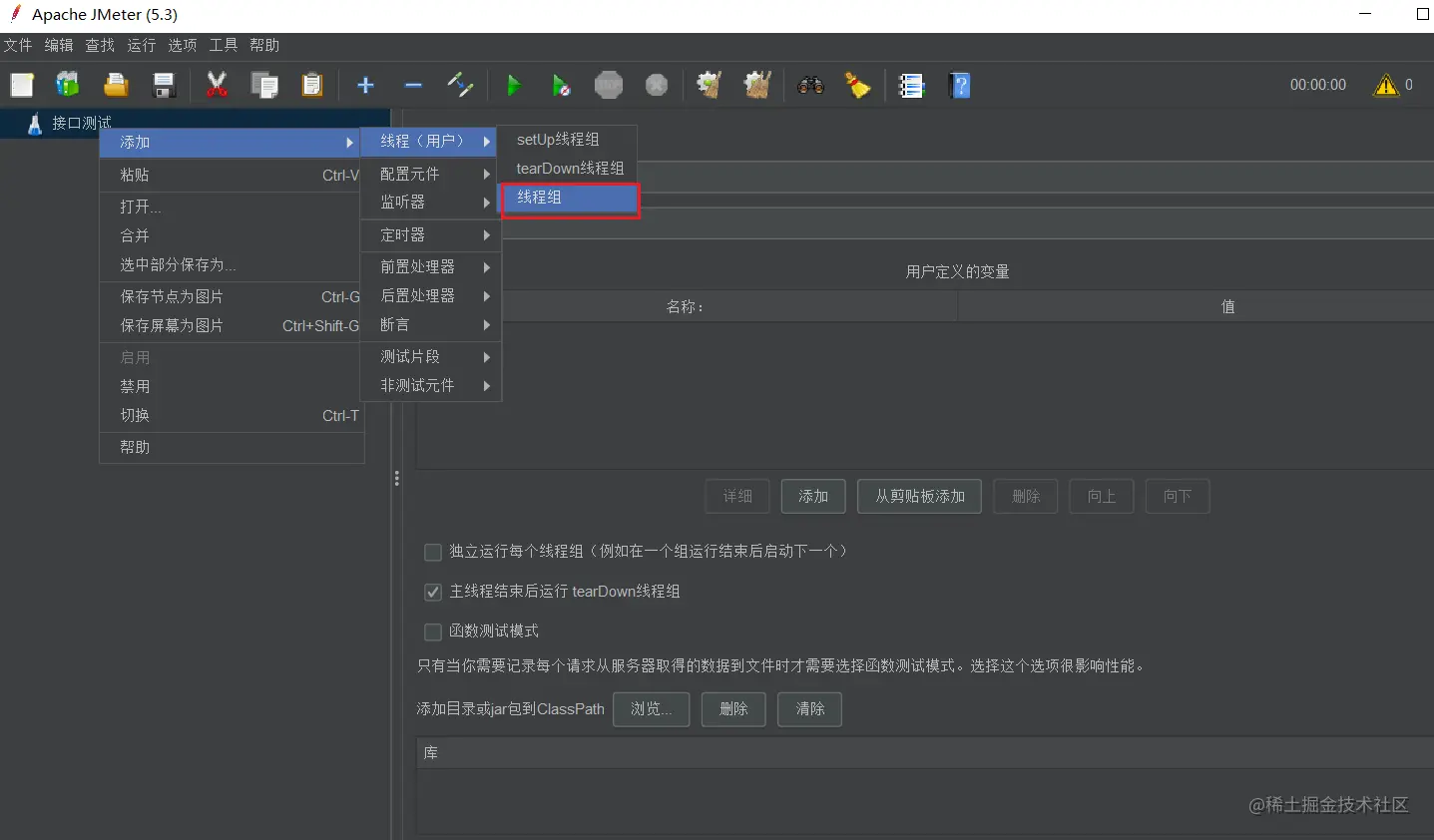
Task: Expand the 配置元件 submenu
Action: click(431, 174)
